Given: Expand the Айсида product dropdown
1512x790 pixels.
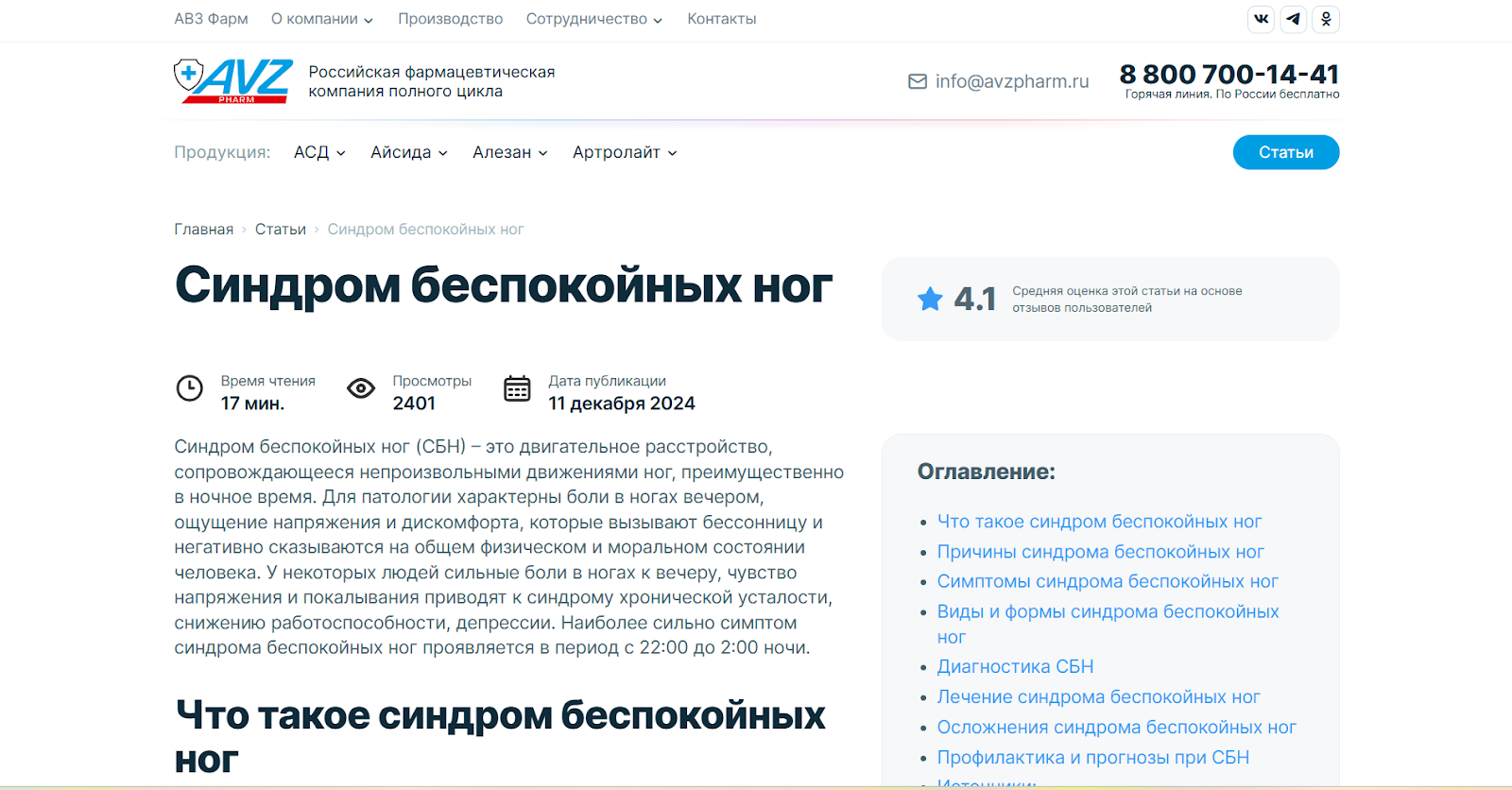Looking at the screenshot, I should 408,152.
